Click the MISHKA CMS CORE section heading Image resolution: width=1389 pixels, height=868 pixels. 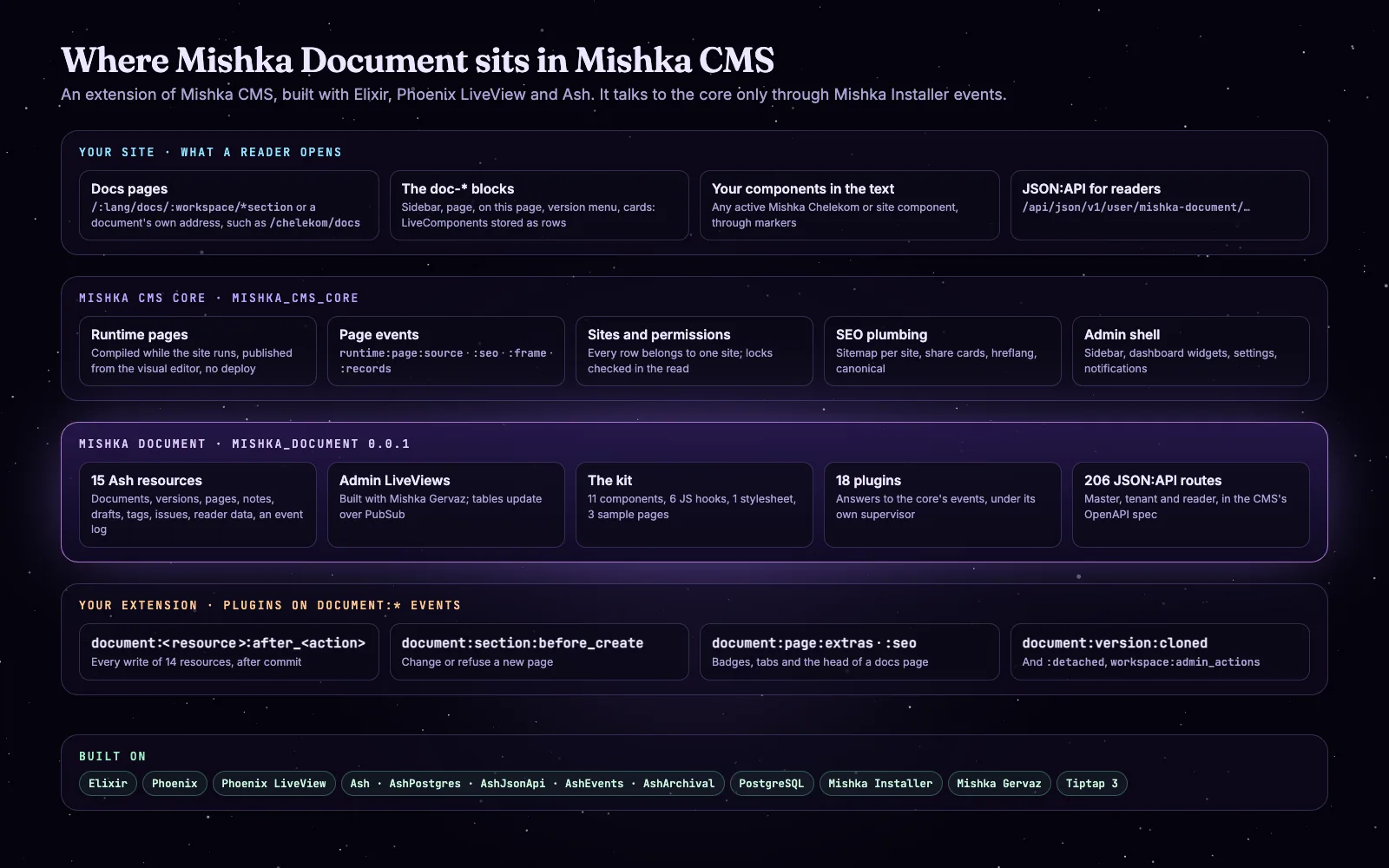click(x=219, y=298)
